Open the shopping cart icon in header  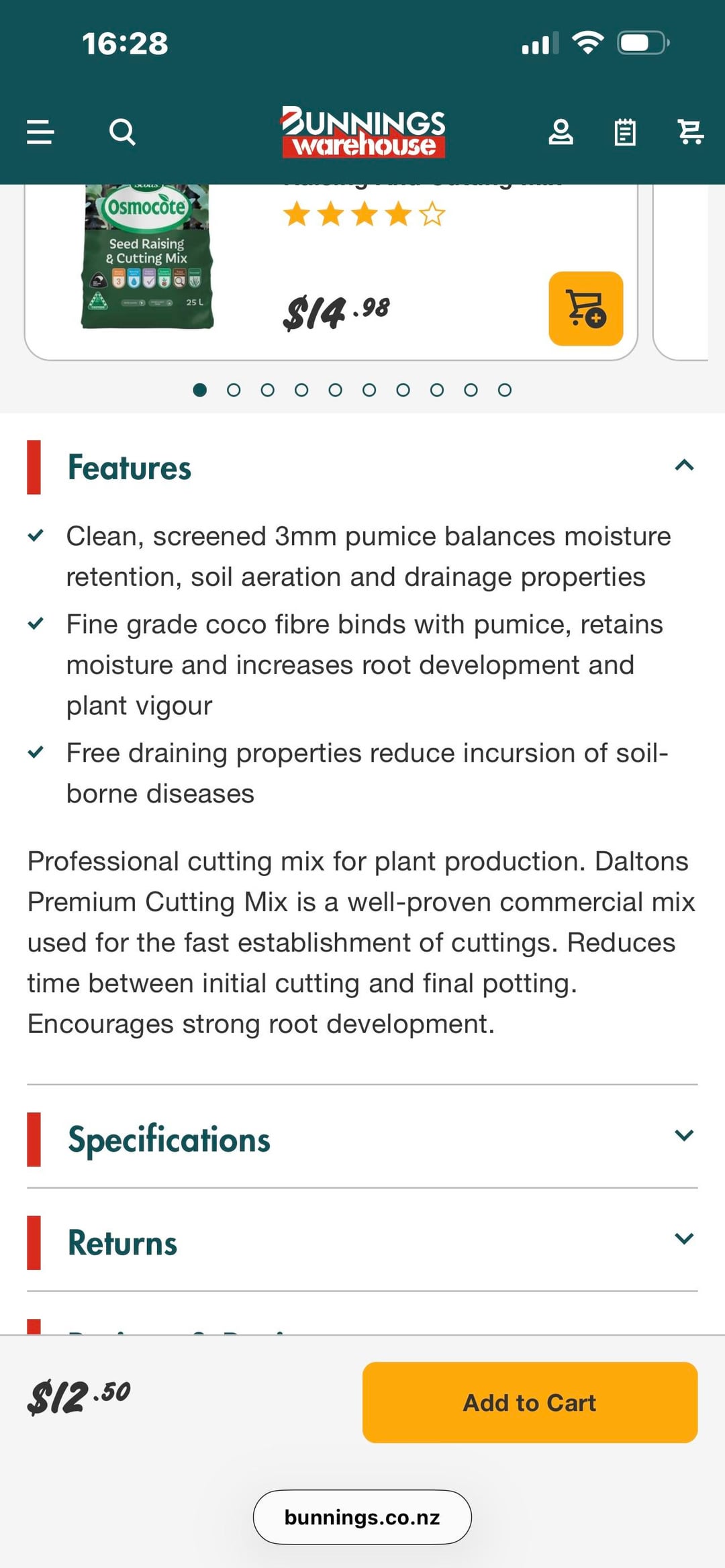[x=690, y=132]
